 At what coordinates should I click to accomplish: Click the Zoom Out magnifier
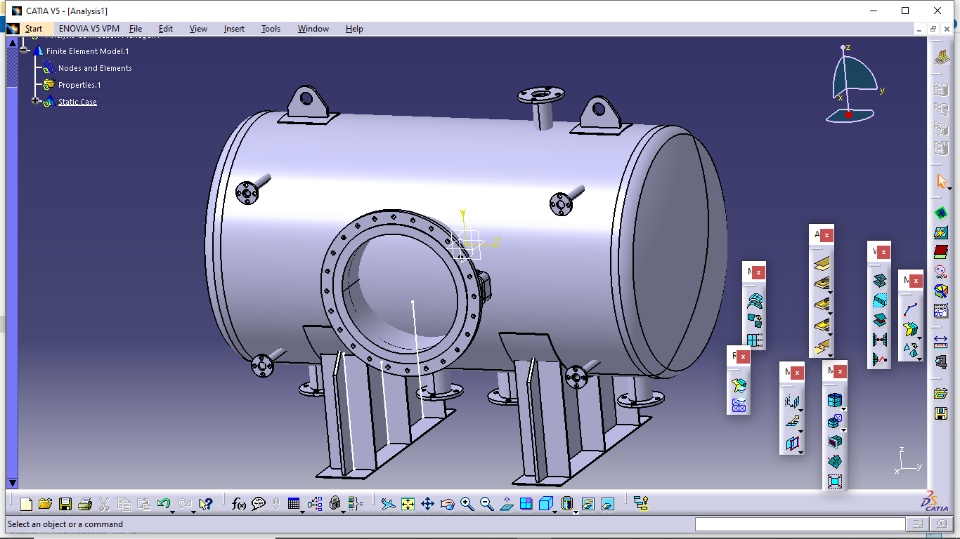[487, 503]
